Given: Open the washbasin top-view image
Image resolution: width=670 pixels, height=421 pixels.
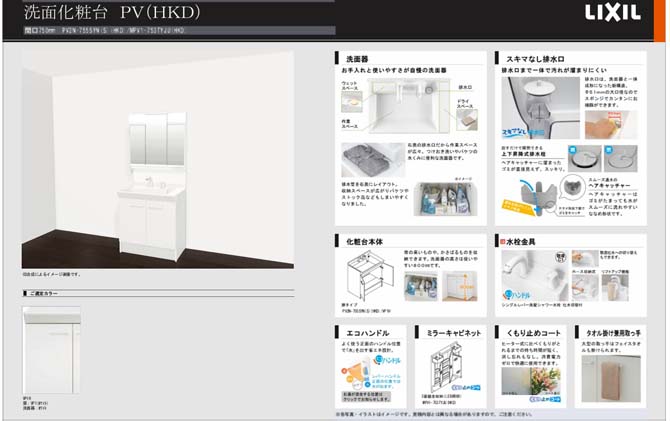Looking at the screenshot, I should pyautogui.click(x=409, y=105).
